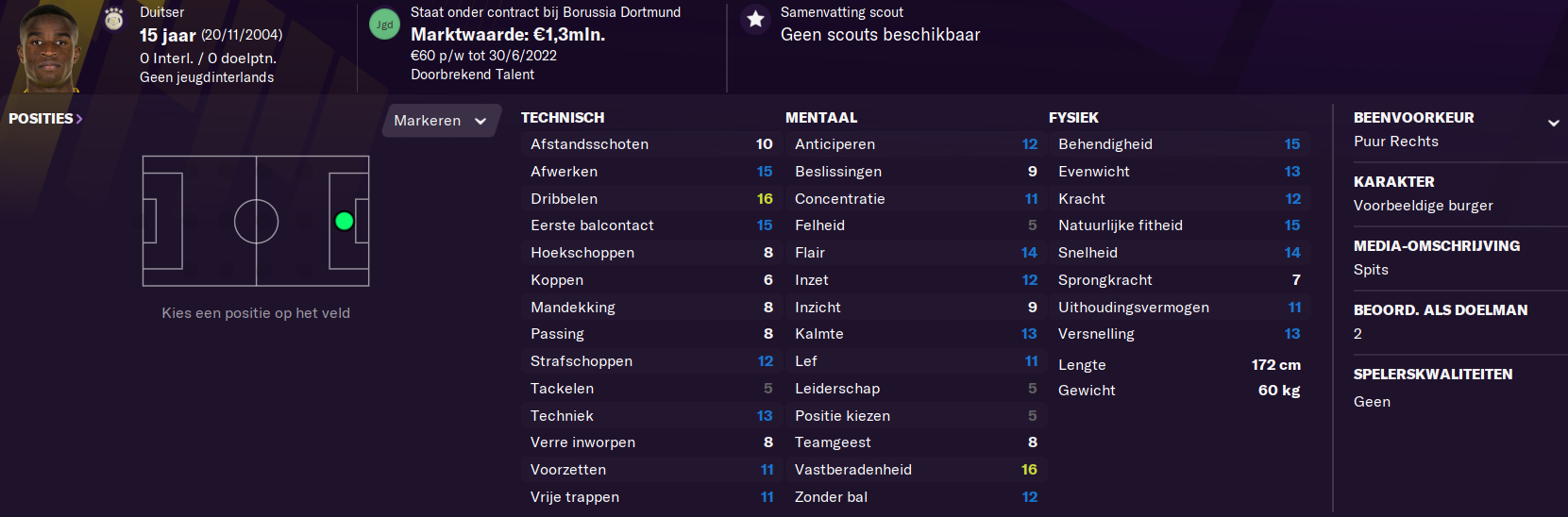Open the Posities section arrow
The width and height of the screenshot is (1568, 517).
pyautogui.click(x=79, y=119)
